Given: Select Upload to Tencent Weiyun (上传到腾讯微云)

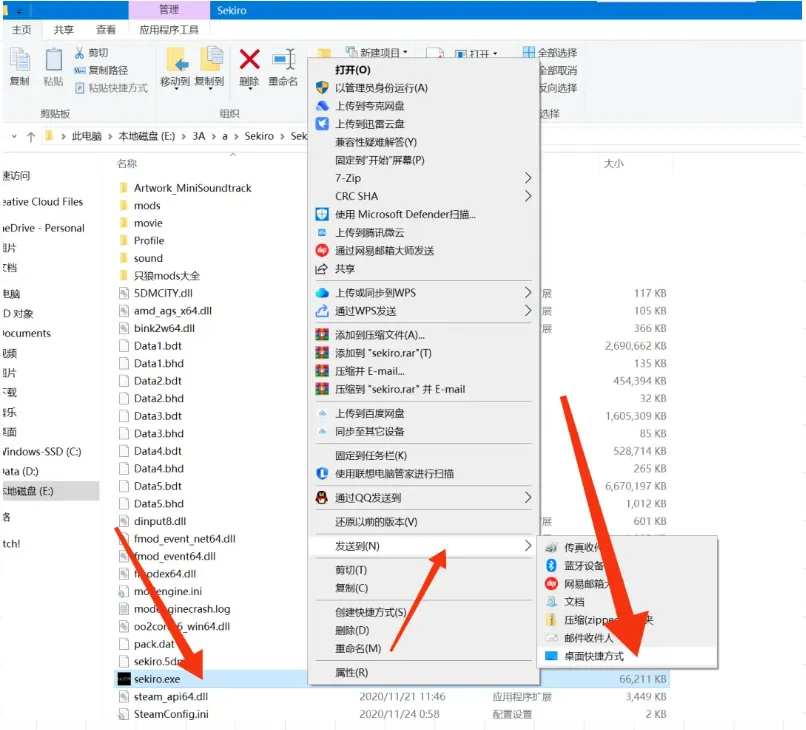Looking at the screenshot, I should (x=424, y=232).
